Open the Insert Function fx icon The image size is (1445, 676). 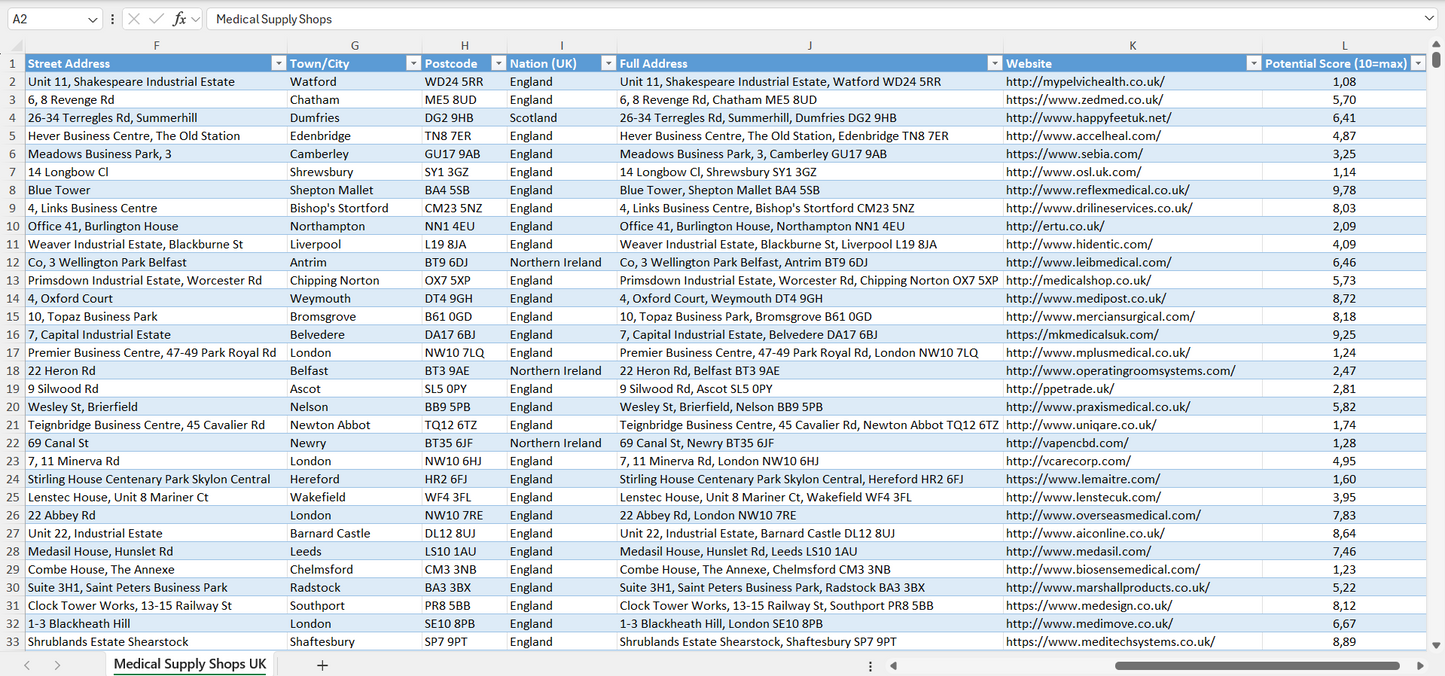click(x=179, y=19)
